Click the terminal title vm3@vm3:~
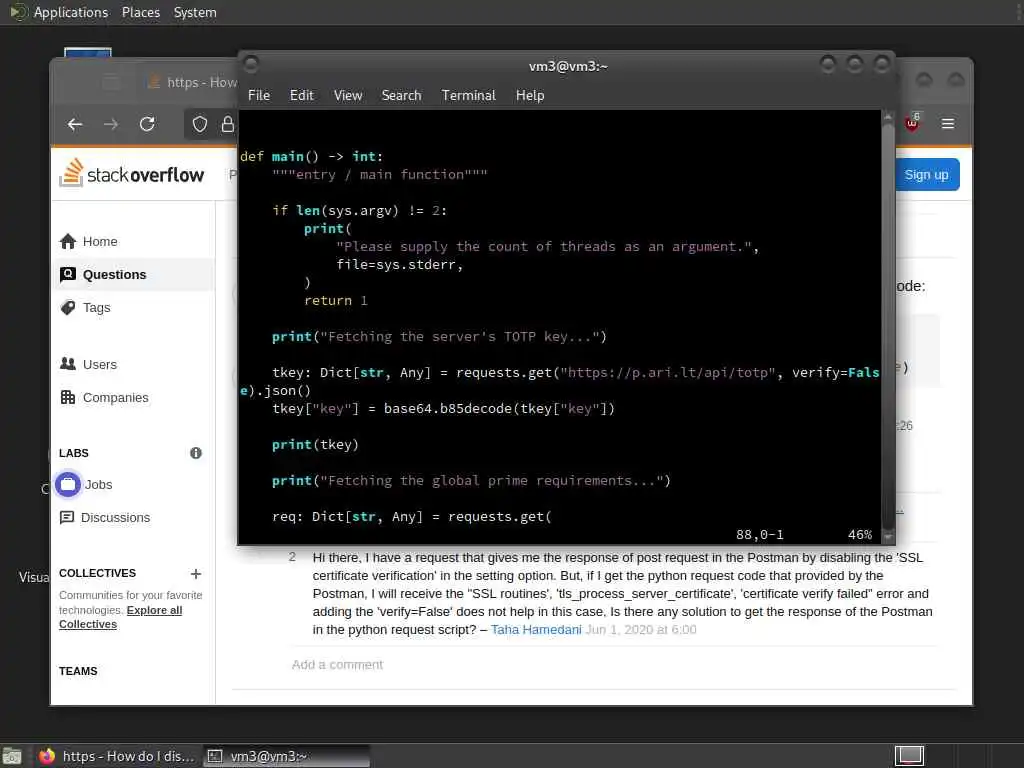Screen dimensions: 1024x768 (x=568, y=66)
